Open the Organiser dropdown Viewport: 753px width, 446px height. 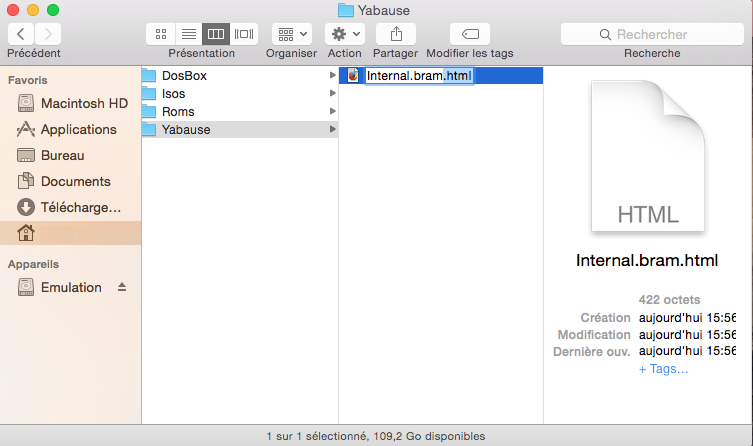292,34
